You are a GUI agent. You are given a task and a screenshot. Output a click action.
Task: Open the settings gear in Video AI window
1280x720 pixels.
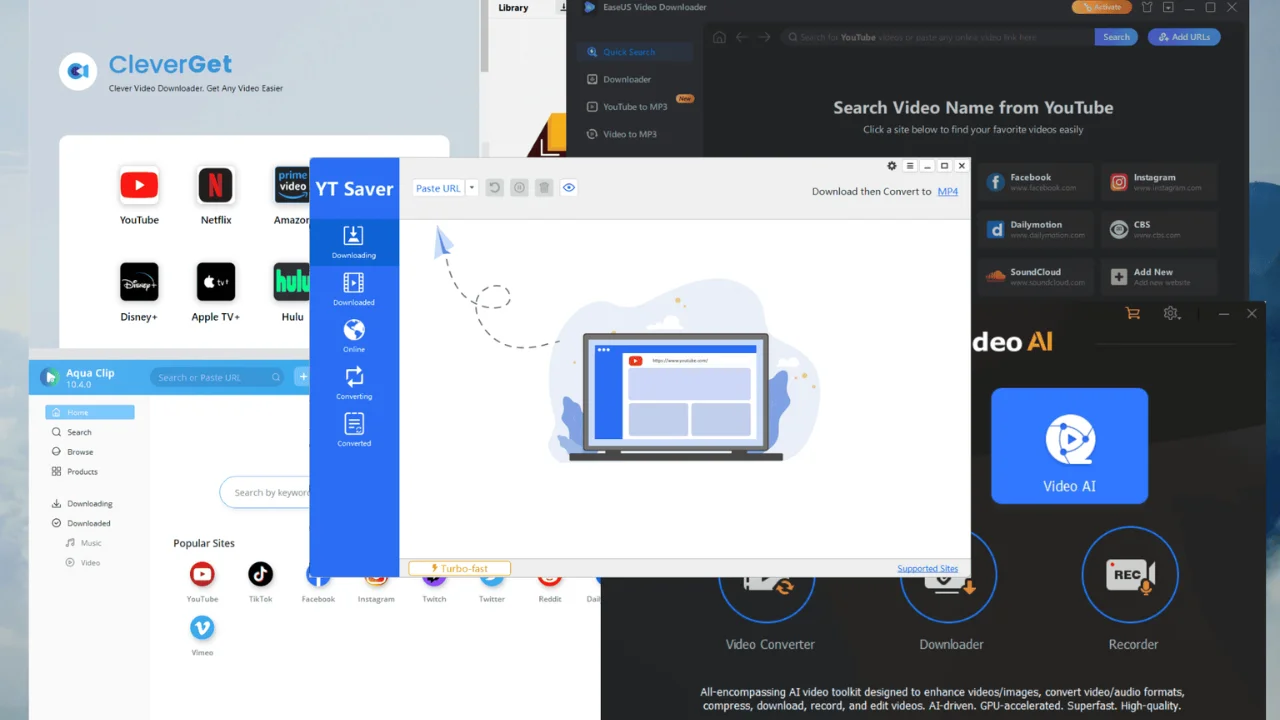[x=1171, y=313]
